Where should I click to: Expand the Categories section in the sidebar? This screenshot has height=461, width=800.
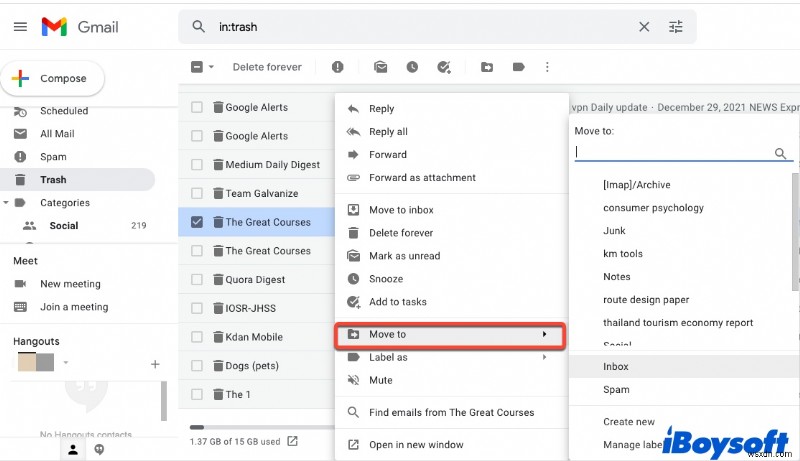pos(7,202)
